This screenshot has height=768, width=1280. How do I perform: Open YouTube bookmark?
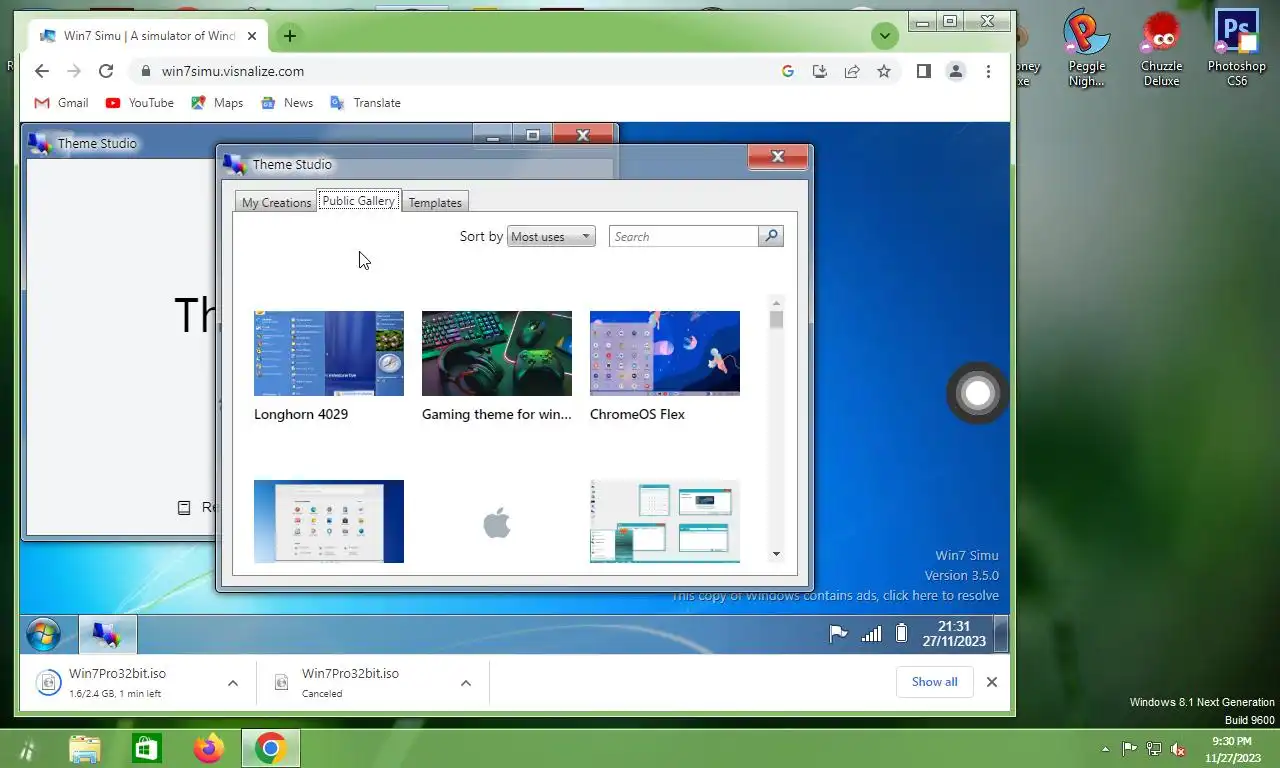[139, 103]
